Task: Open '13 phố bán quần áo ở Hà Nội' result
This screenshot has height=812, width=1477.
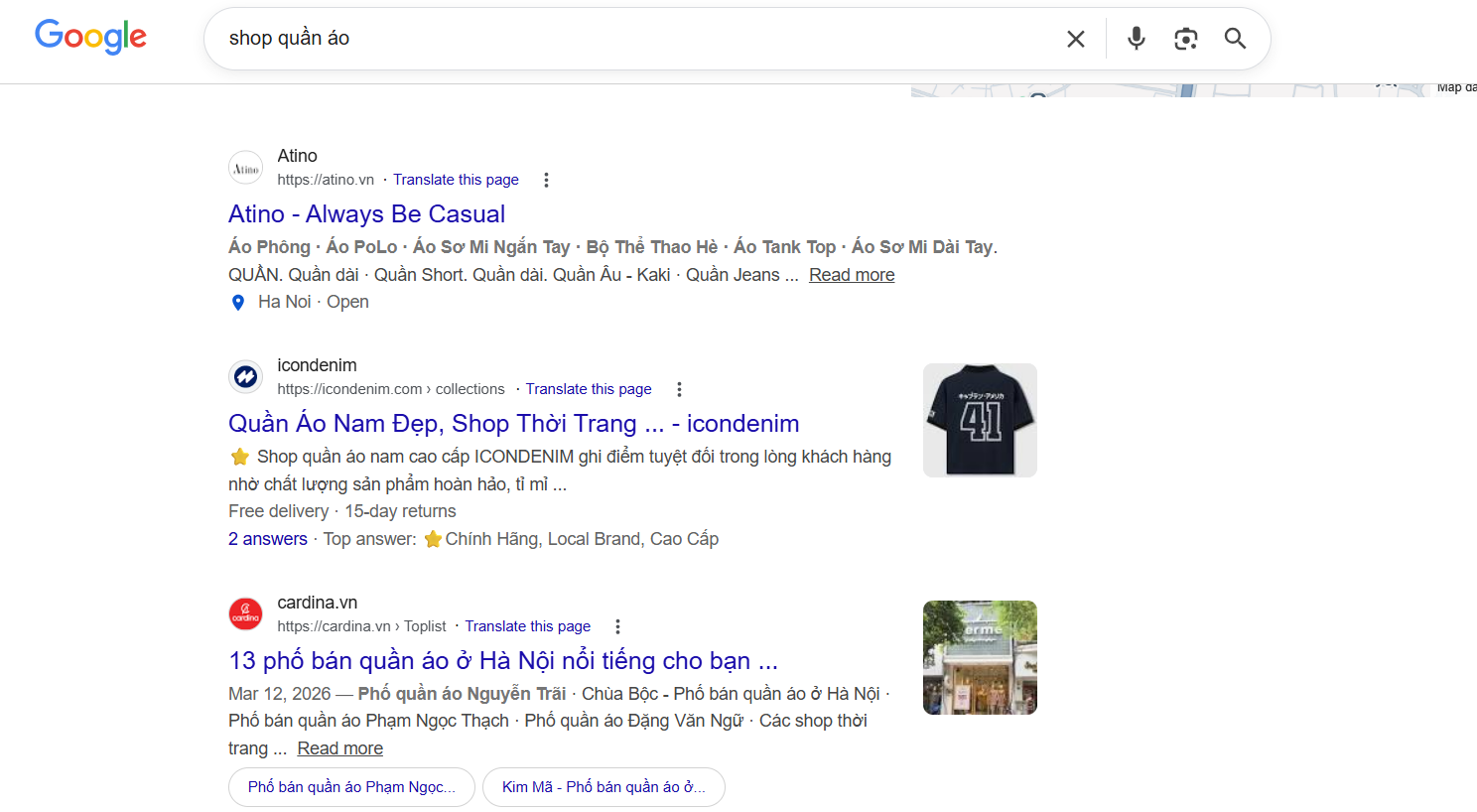Action: tap(503, 661)
